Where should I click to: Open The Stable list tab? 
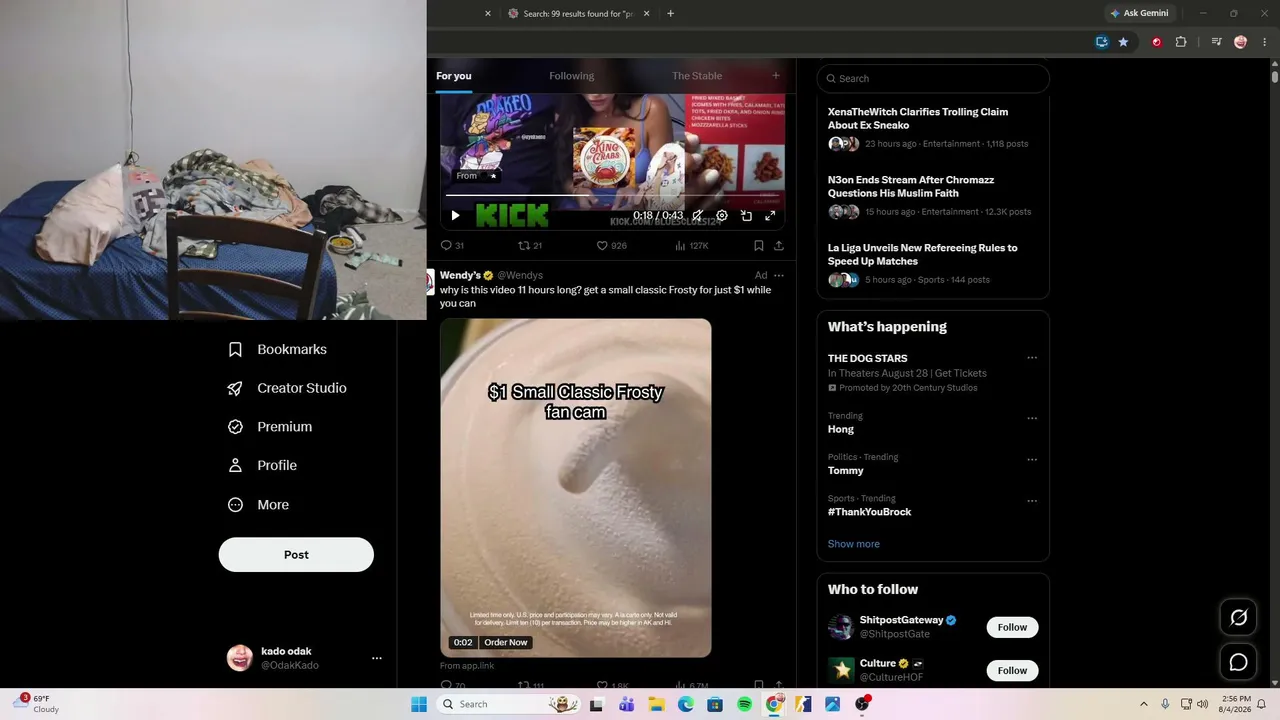(x=697, y=76)
